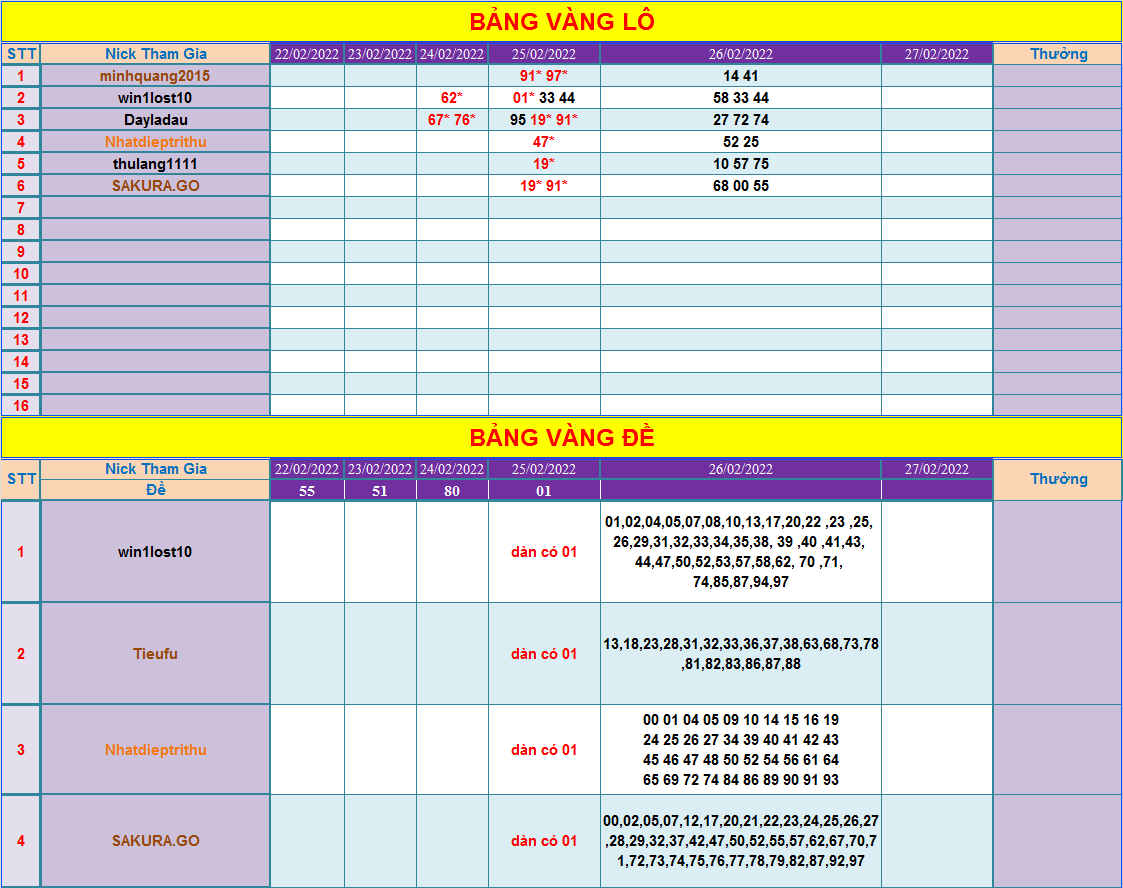The height and width of the screenshot is (888, 1123).
Task: Click the nickname 'minhquang2015'
Action: click(x=155, y=76)
